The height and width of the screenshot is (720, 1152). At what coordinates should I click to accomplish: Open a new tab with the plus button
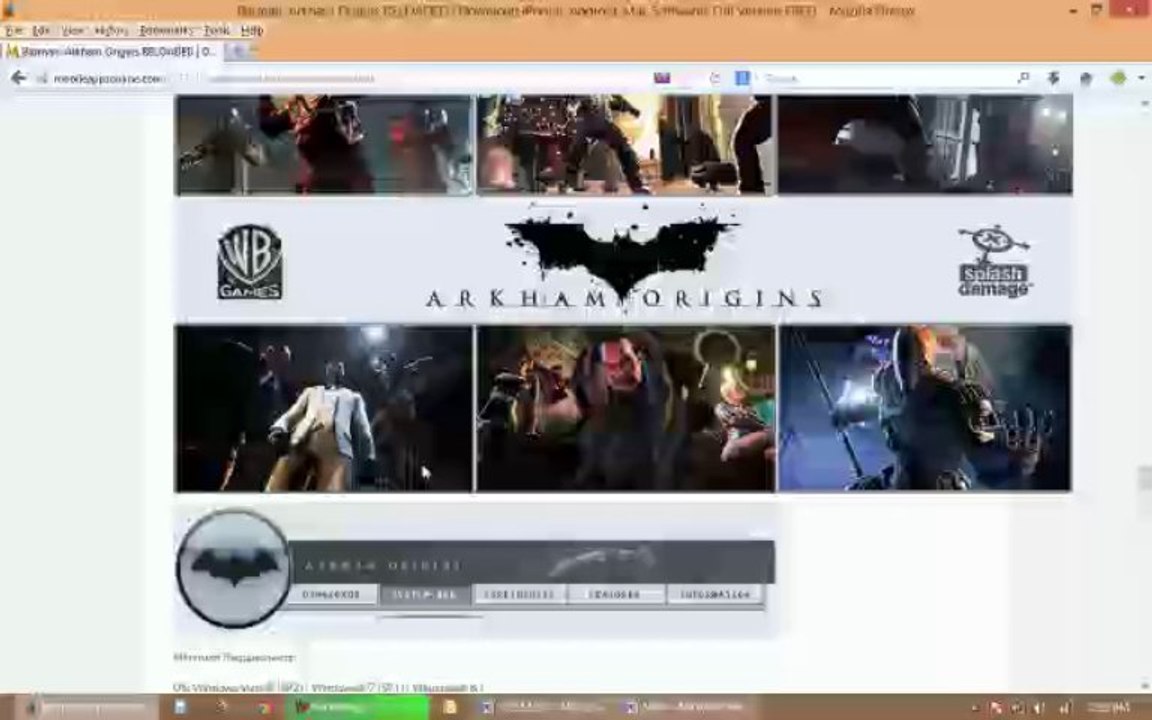238,51
